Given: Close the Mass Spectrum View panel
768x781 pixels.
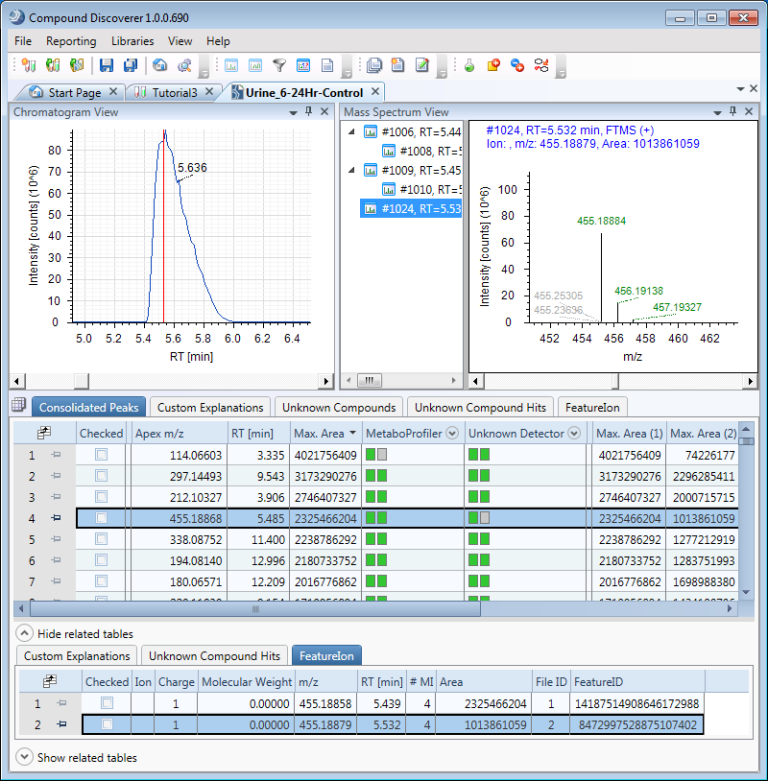Looking at the screenshot, I should click(x=747, y=112).
